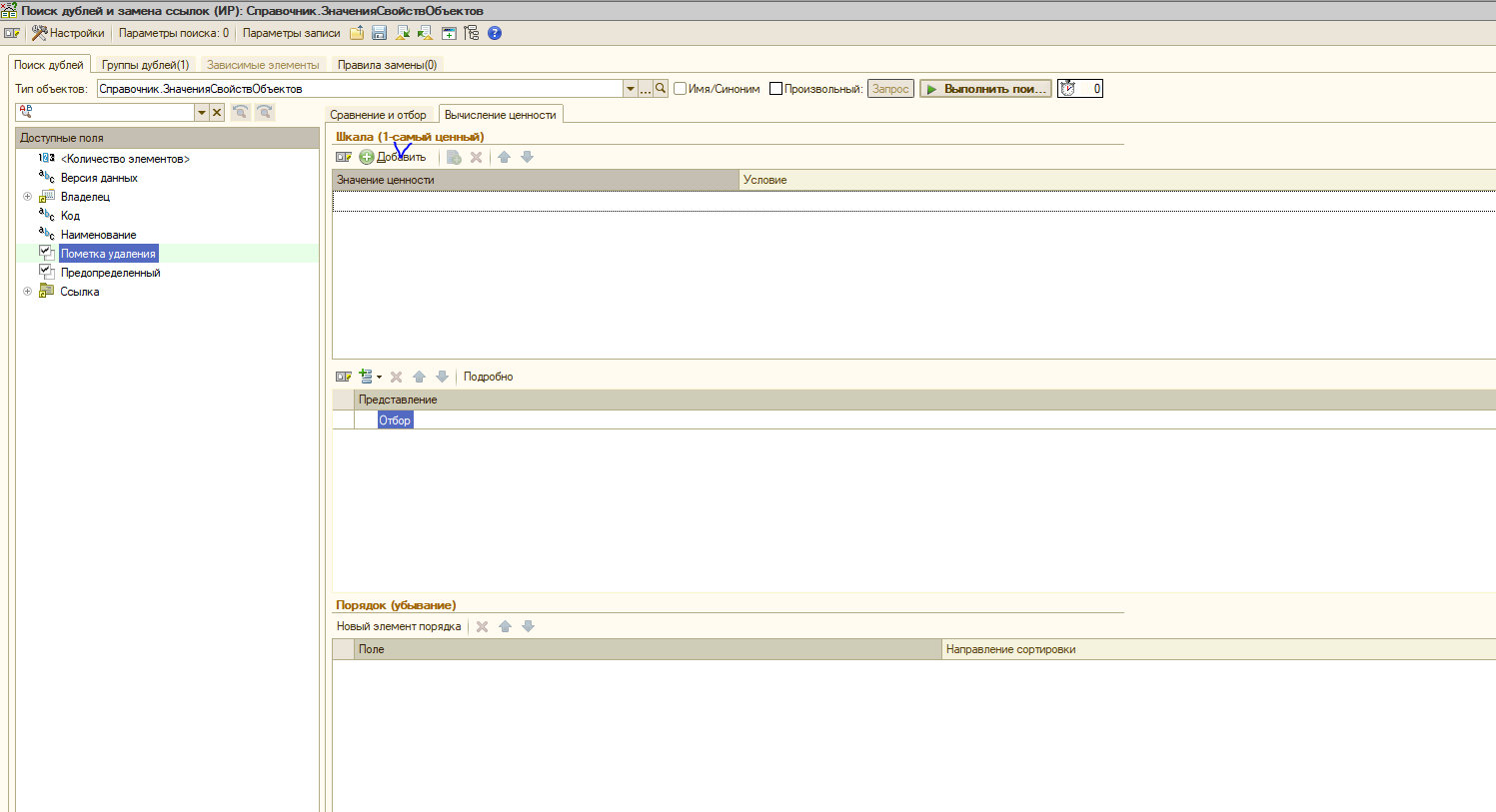Switch to the Группы дублей(1) tab
Viewport: 1496px width, 812px height.
click(145, 65)
